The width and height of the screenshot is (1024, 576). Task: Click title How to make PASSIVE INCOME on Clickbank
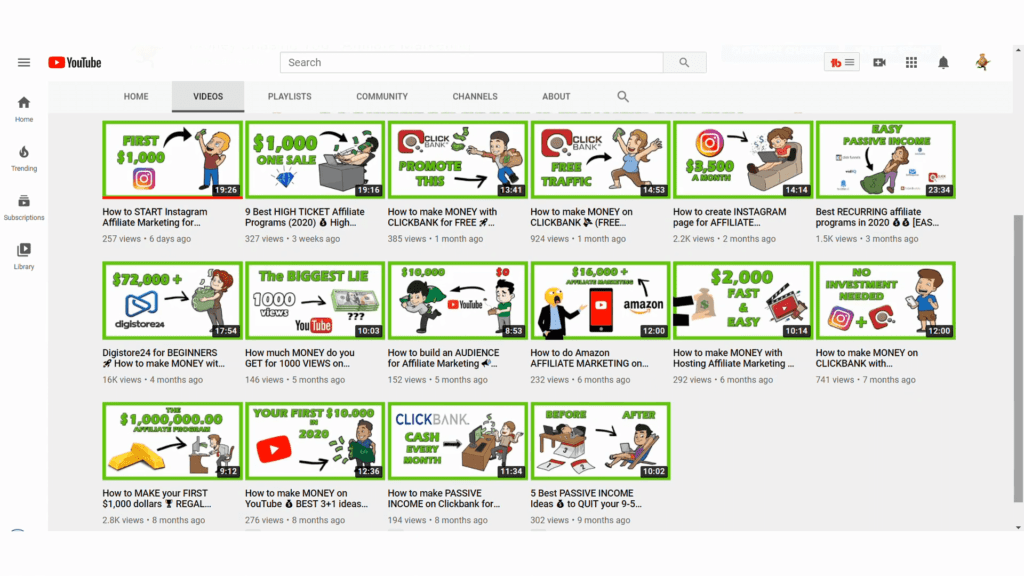coord(444,499)
